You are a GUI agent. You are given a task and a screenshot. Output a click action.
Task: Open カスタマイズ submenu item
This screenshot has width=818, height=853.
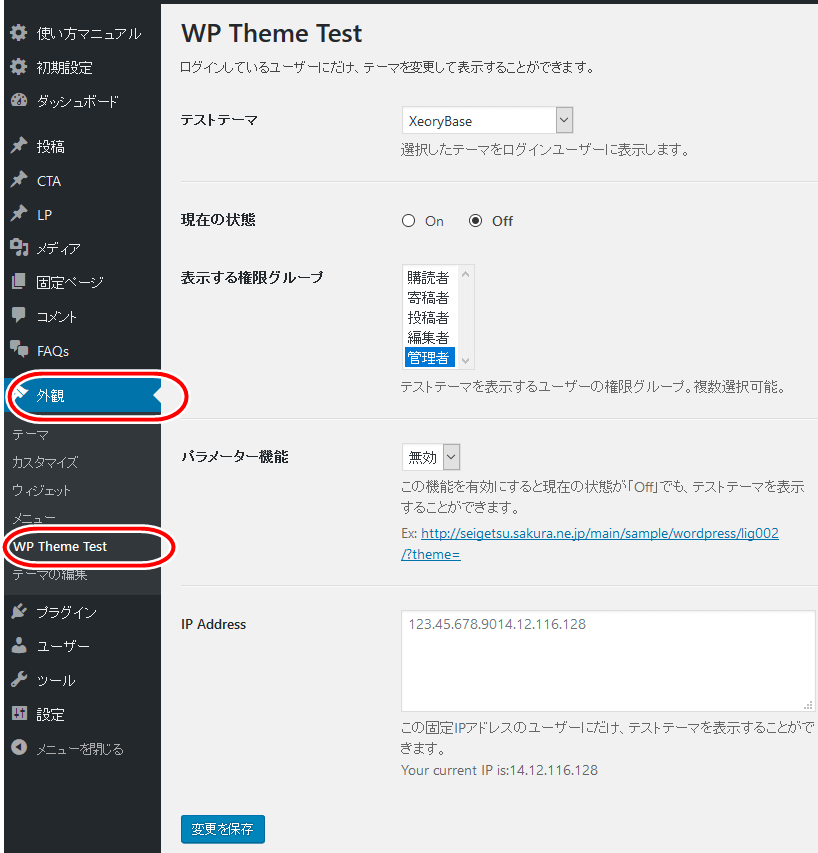[45, 462]
